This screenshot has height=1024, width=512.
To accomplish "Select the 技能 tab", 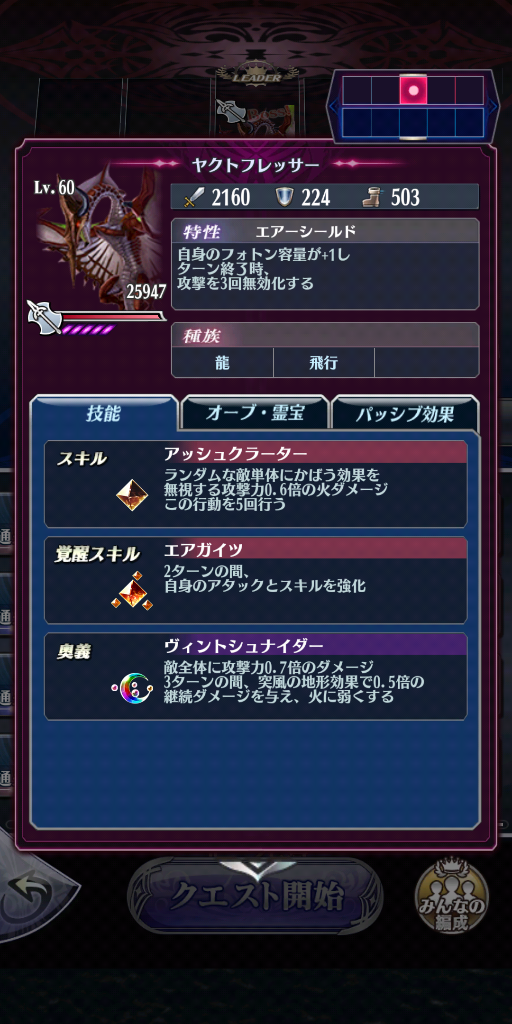I will click(x=104, y=413).
